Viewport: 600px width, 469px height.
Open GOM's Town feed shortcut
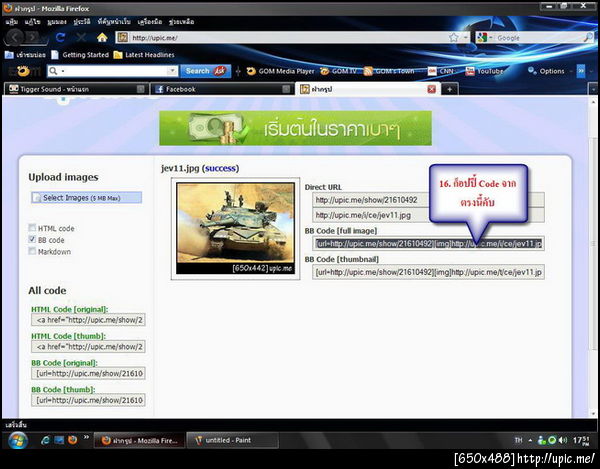pos(389,71)
